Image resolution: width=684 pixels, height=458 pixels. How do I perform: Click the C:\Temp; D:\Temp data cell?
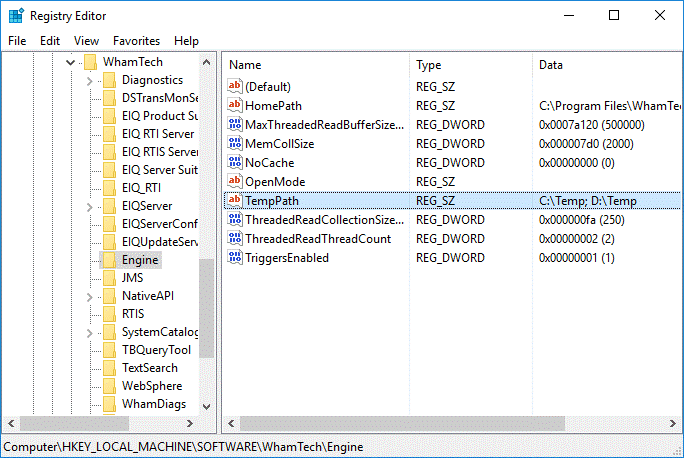588,201
